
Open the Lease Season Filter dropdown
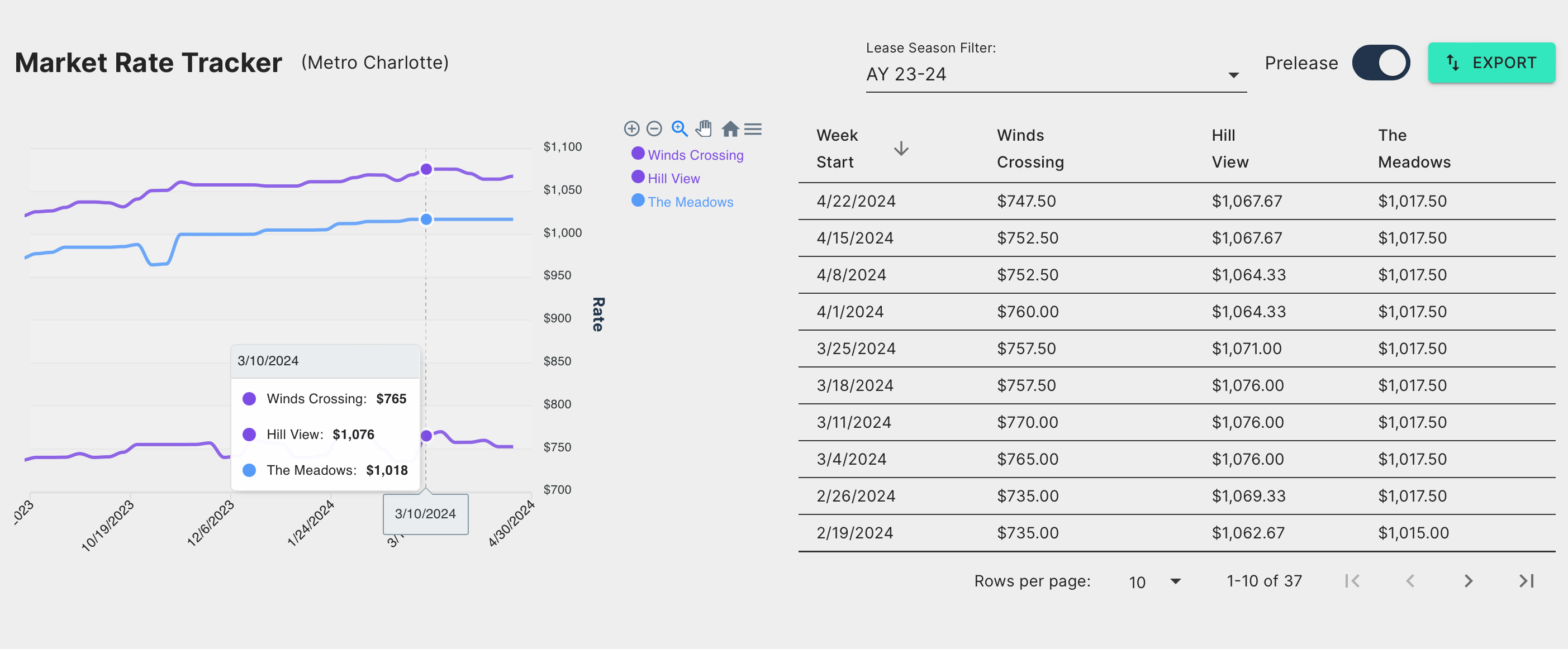[x=1055, y=74]
